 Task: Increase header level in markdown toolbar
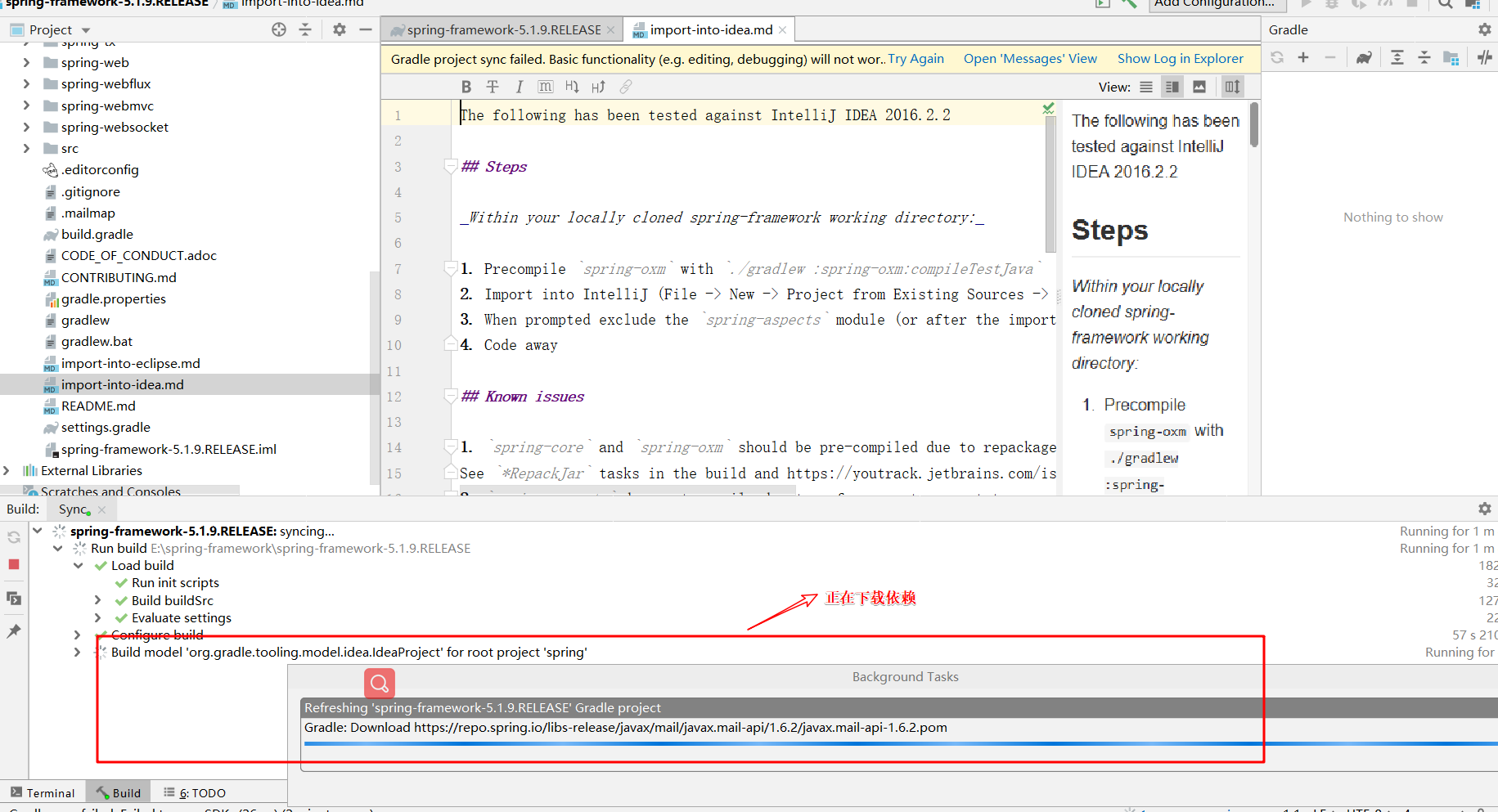coord(599,87)
